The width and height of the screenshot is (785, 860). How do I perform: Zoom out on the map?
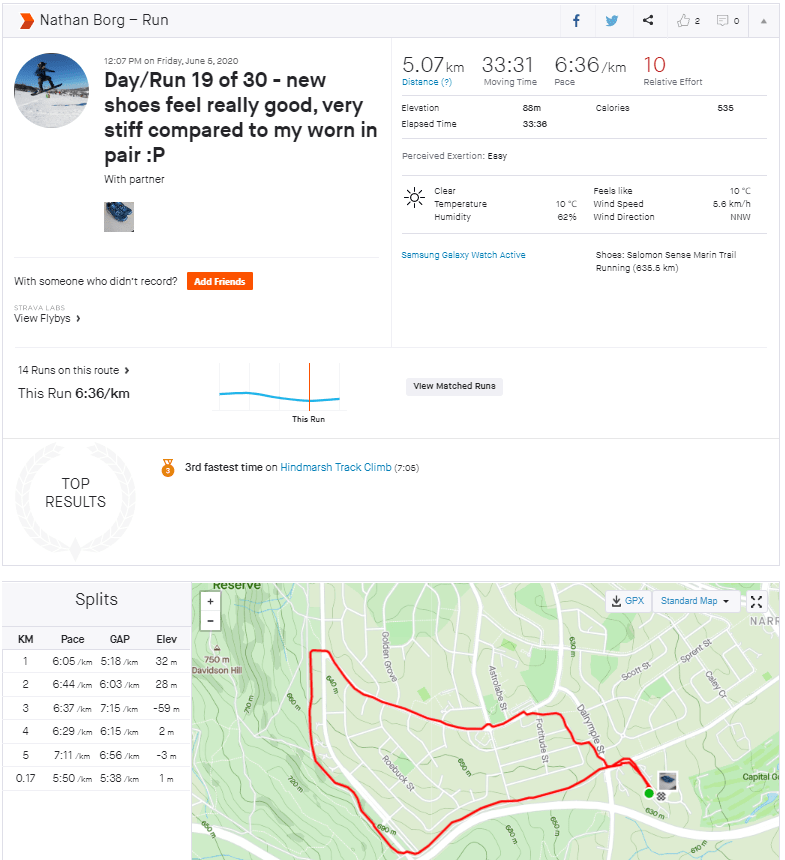tap(210, 620)
